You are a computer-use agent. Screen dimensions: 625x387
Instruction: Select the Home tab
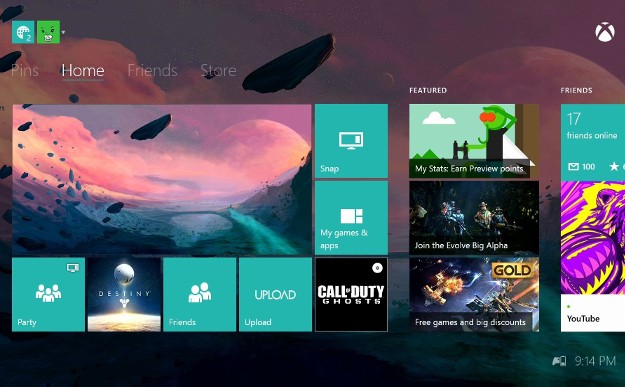point(83,71)
